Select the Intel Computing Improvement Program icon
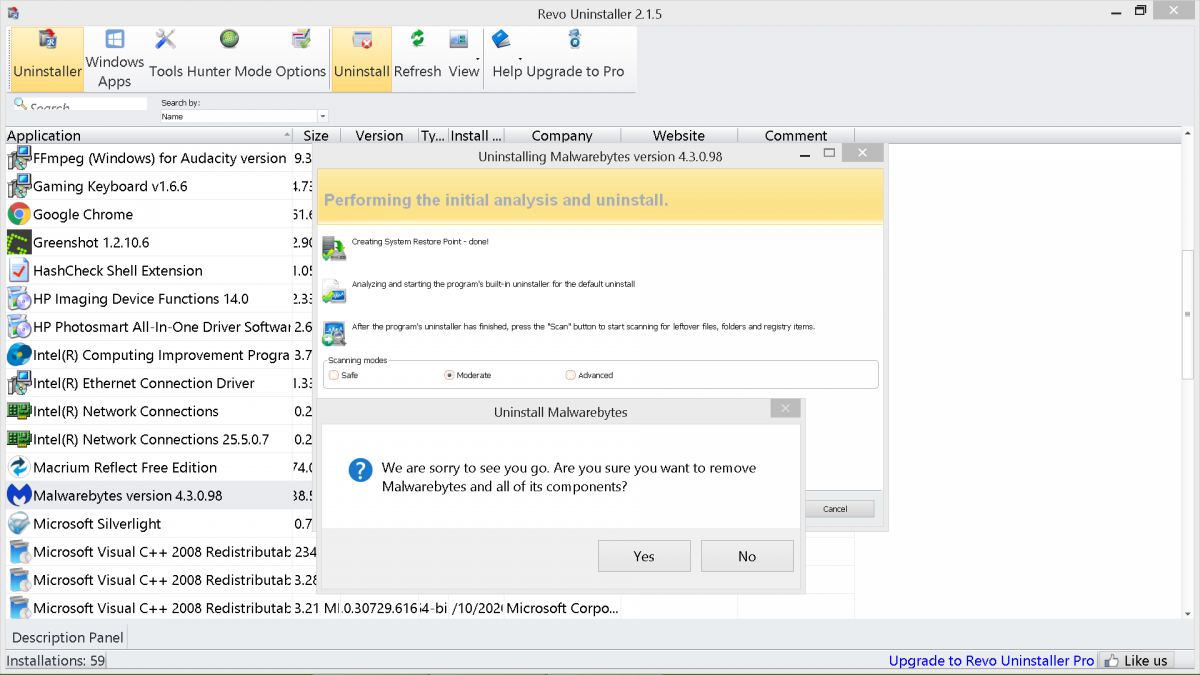The height and width of the screenshot is (675, 1200). 19,355
